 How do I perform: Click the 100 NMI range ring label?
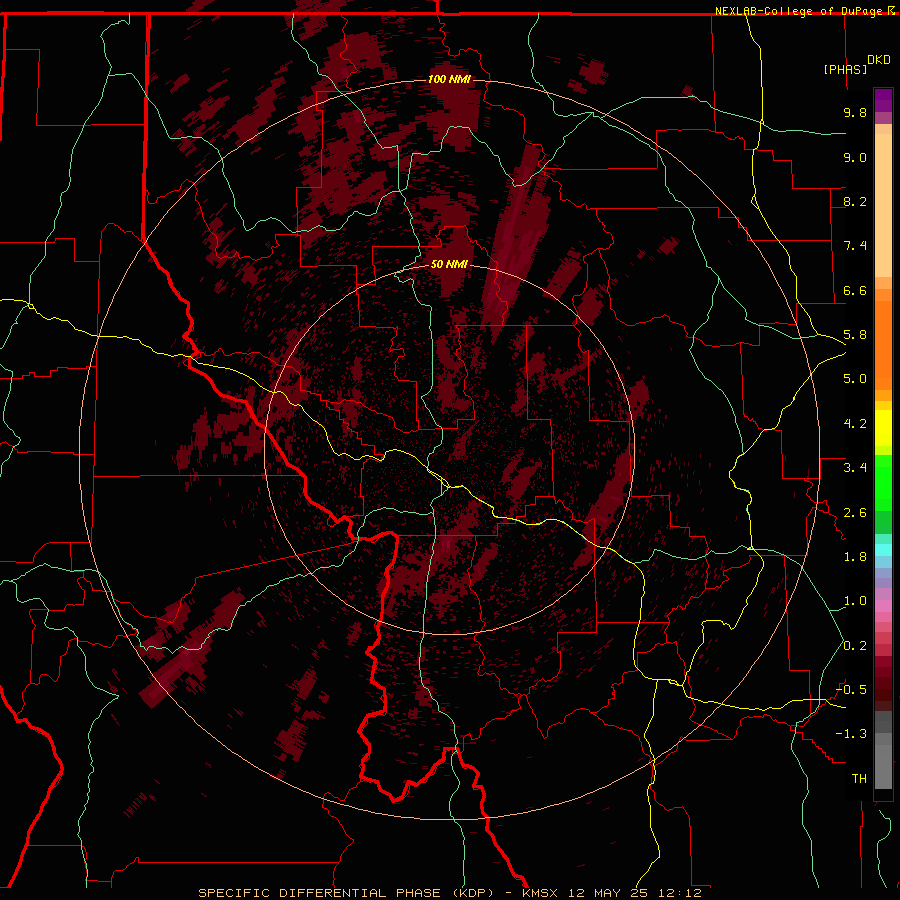tap(449, 79)
